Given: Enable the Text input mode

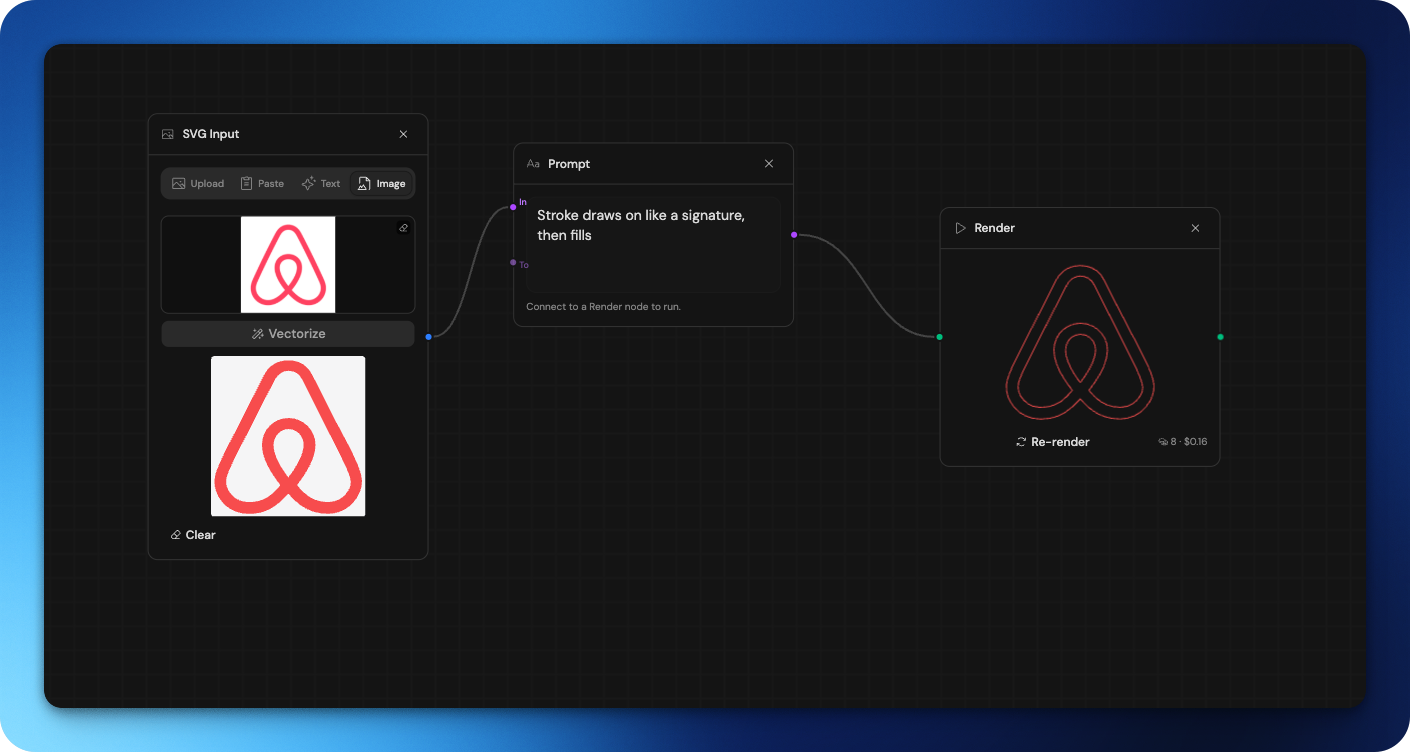Looking at the screenshot, I should [321, 183].
